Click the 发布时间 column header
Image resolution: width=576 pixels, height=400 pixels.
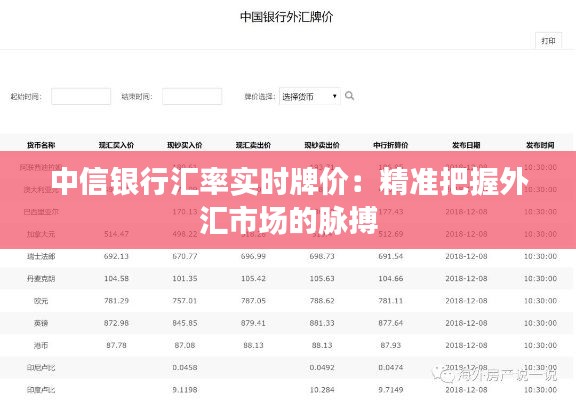(540, 145)
